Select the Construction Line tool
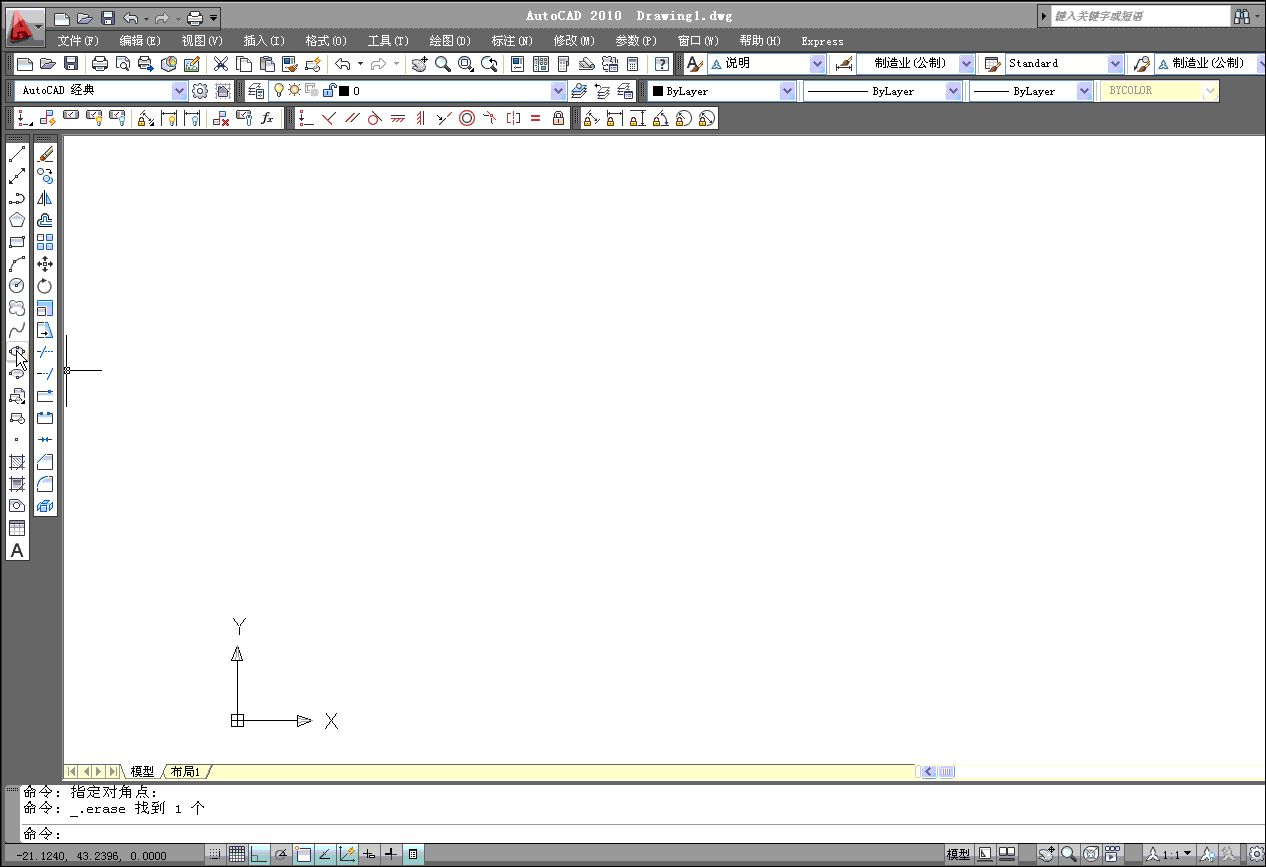 tap(17, 176)
